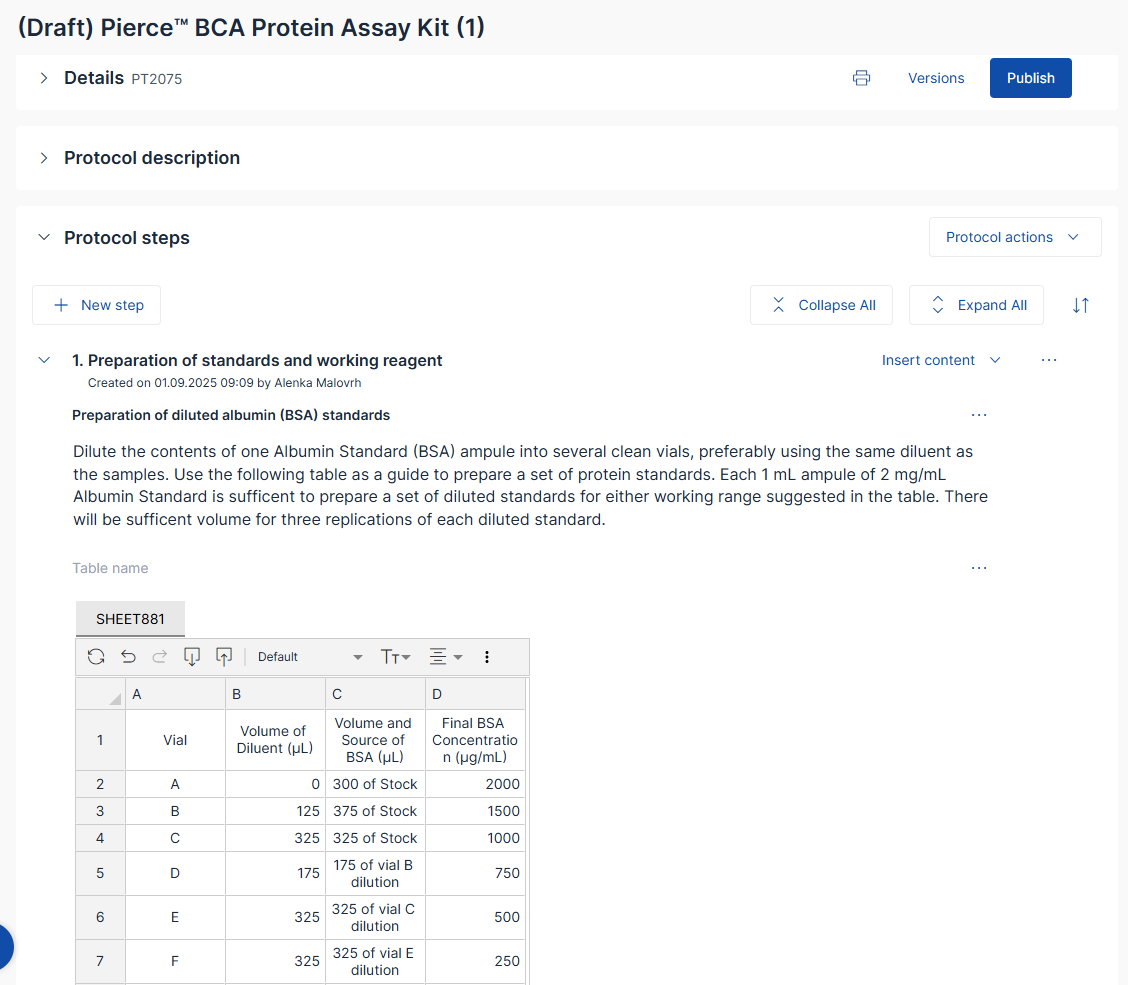Expand the Details section
The height and width of the screenshot is (985, 1128).
pyautogui.click(x=44, y=78)
